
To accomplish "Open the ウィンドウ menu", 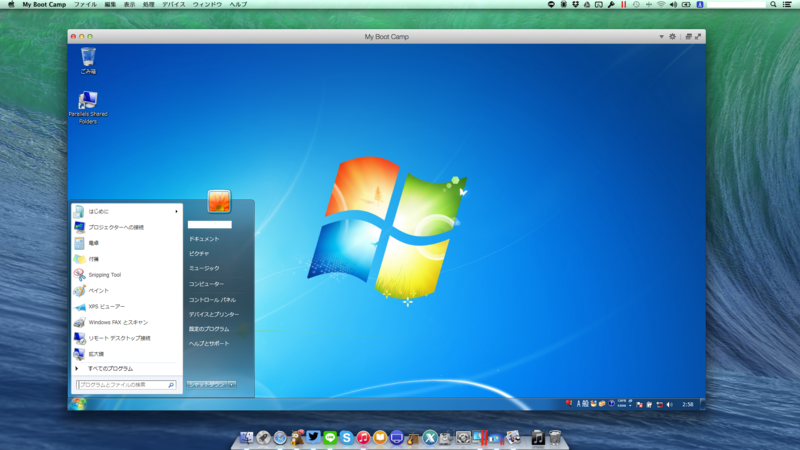I will click(x=207, y=4).
